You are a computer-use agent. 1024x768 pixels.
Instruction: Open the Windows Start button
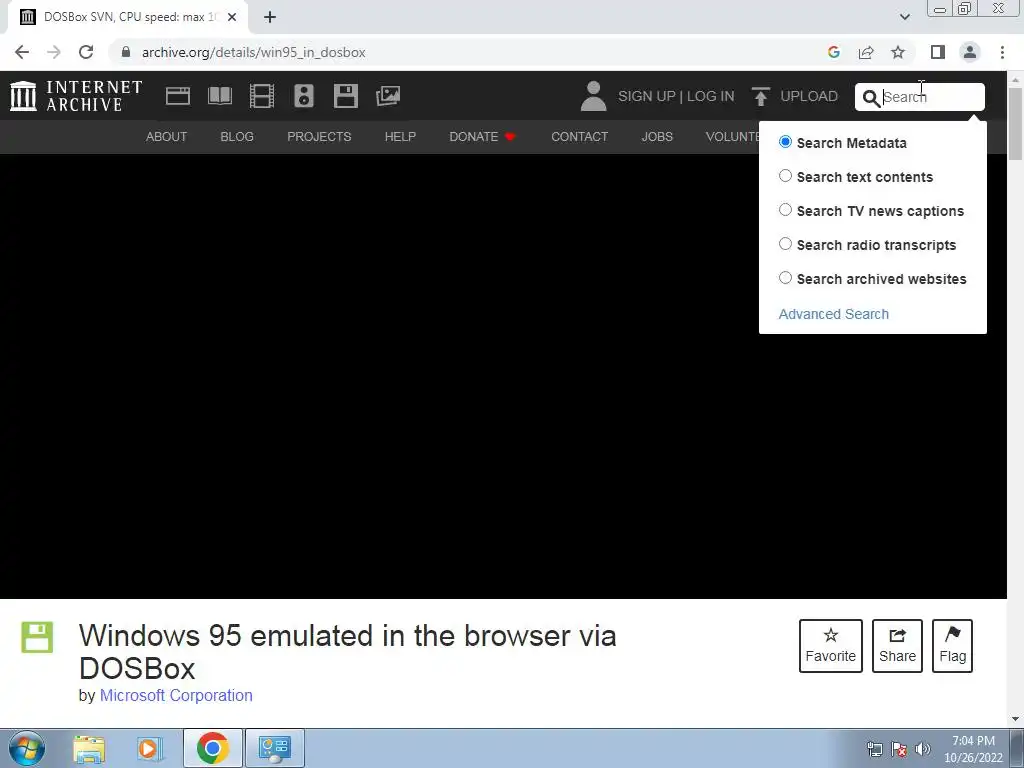27,748
